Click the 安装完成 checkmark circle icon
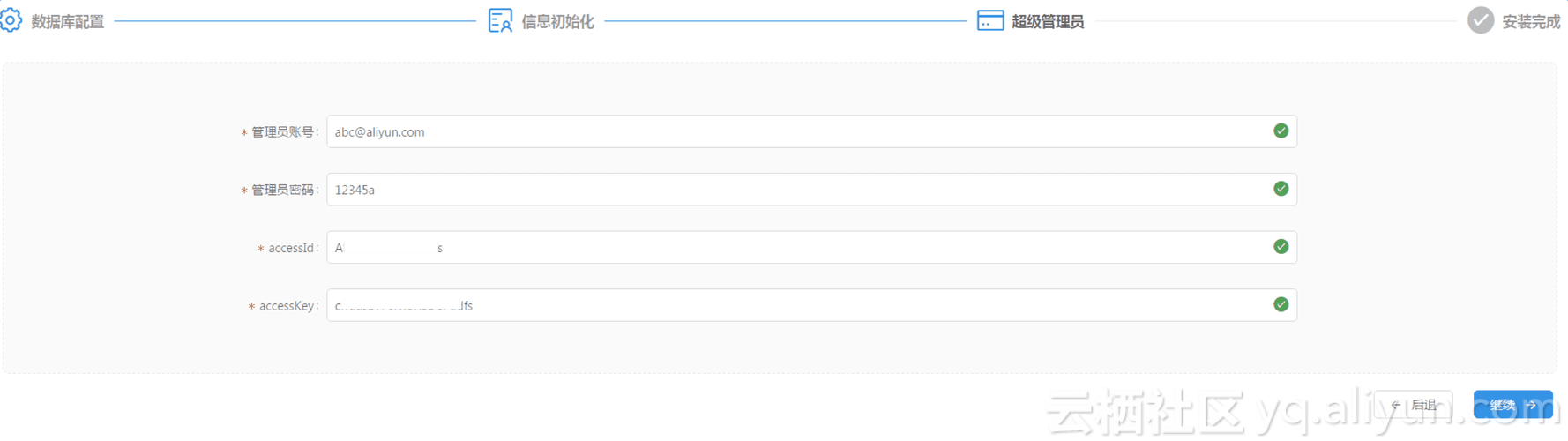This screenshot has height=441, width=1568. pos(1480,20)
